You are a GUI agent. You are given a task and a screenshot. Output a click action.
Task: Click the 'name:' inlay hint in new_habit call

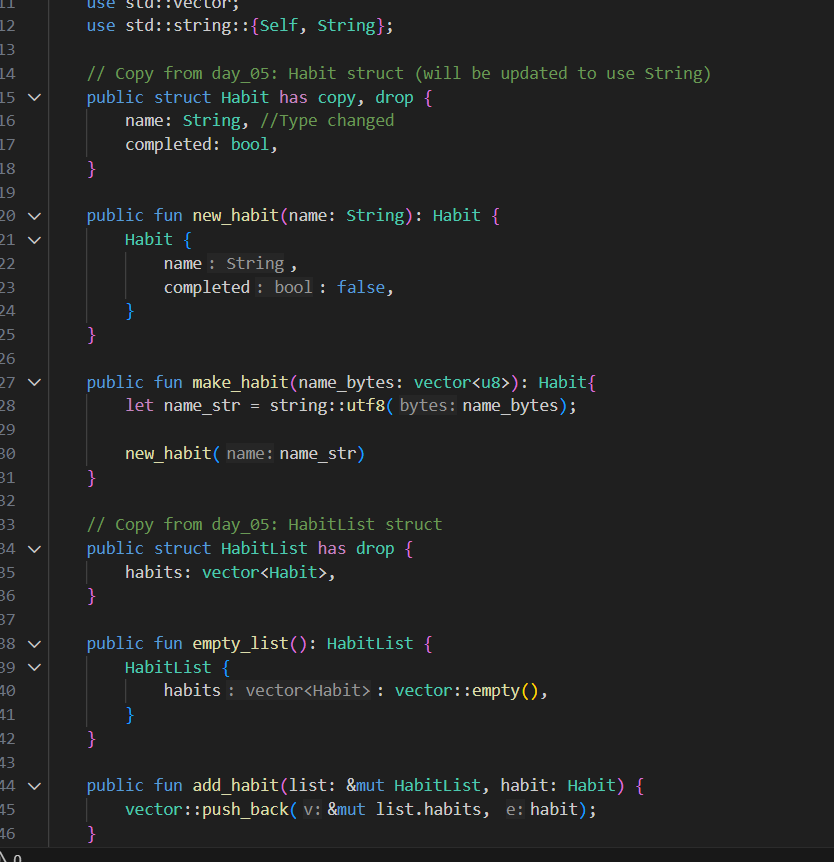[x=250, y=454]
